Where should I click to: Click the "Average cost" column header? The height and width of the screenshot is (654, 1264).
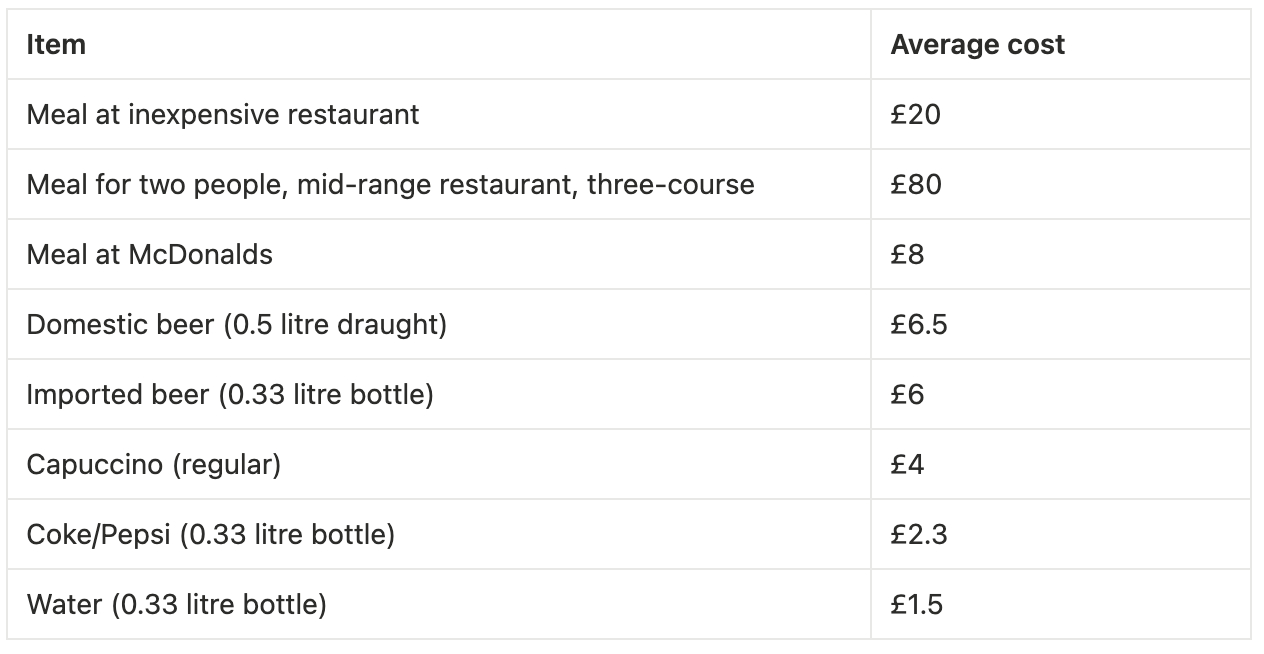pos(977,45)
